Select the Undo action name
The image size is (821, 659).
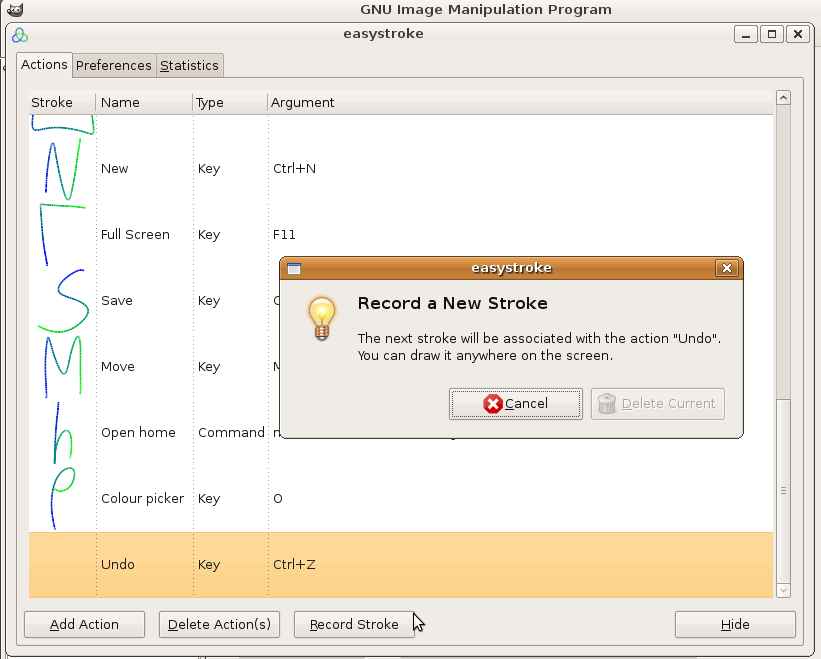pos(118,564)
